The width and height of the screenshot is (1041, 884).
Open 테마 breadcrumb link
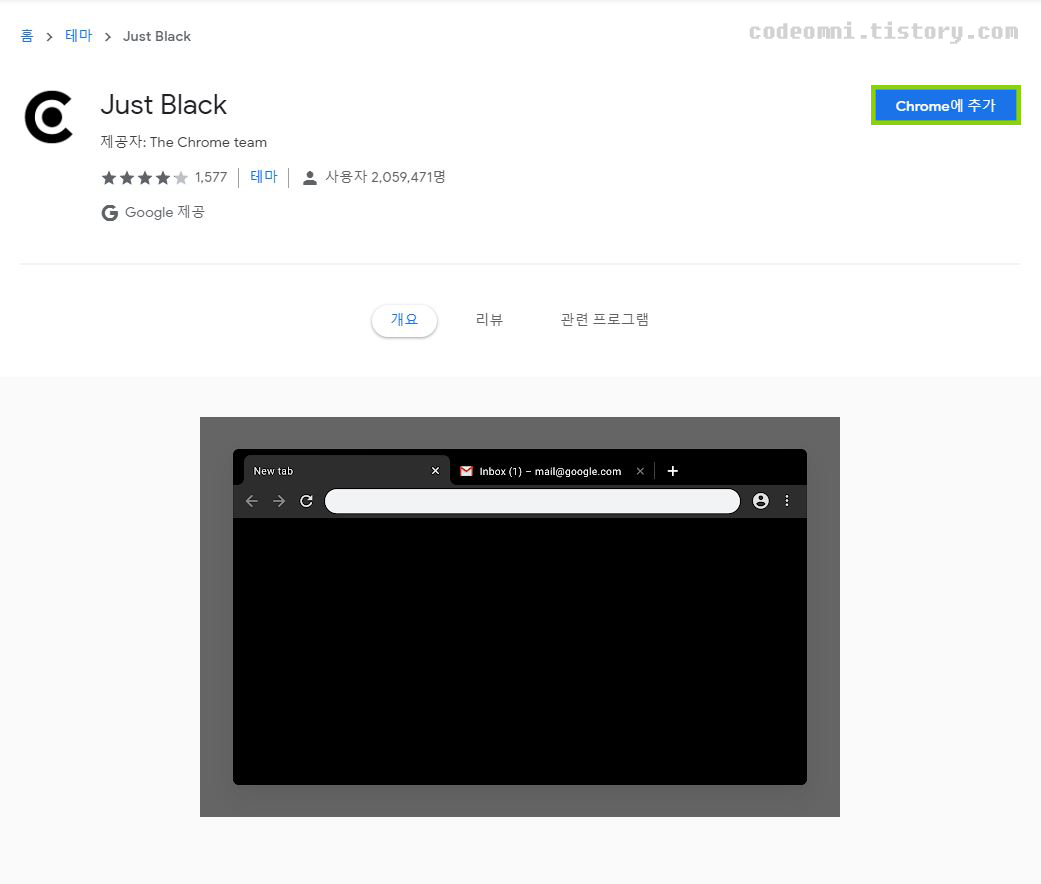(78, 36)
